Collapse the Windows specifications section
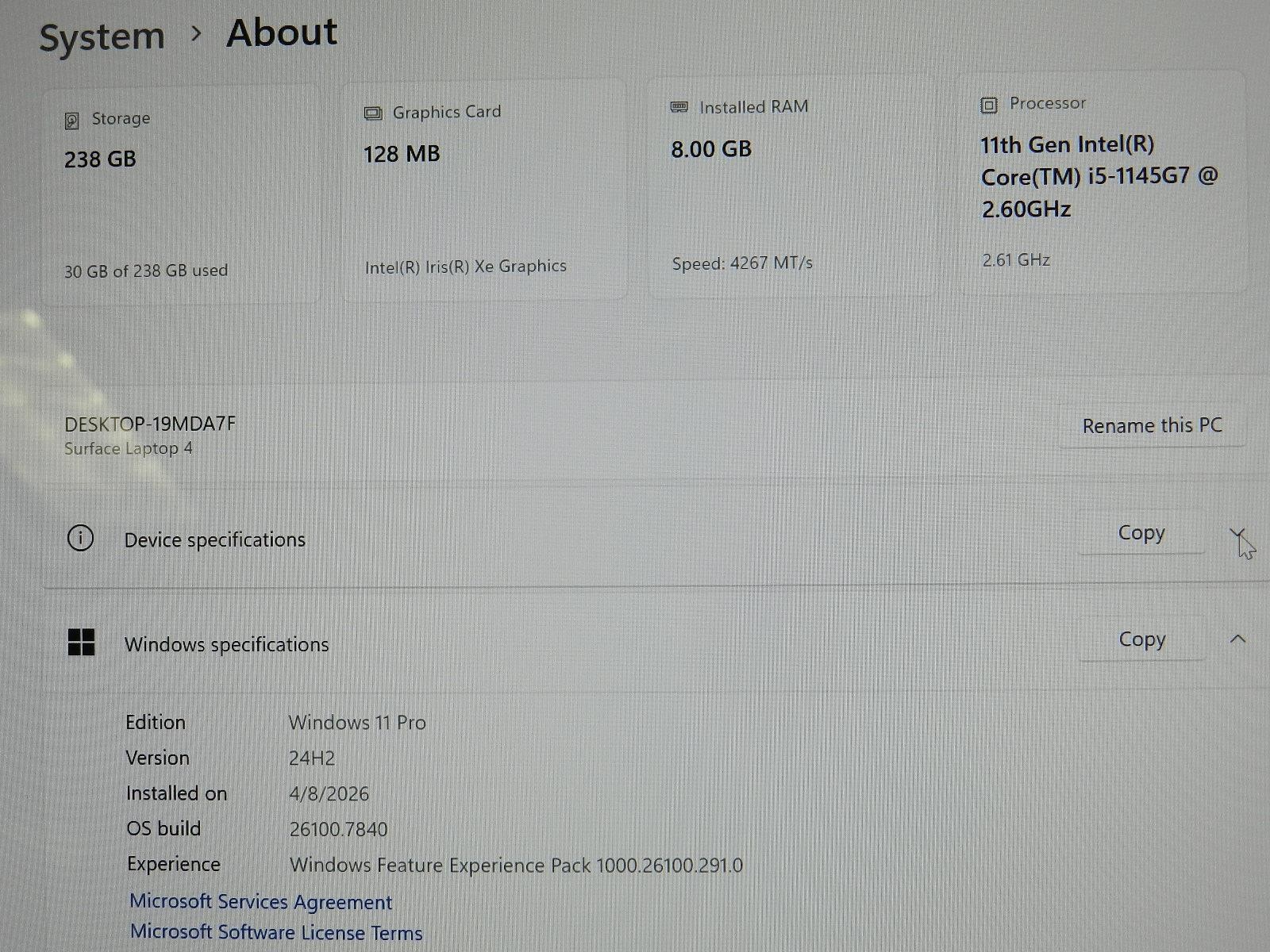This screenshot has height=952, width=1270. tap(1238, 639)
